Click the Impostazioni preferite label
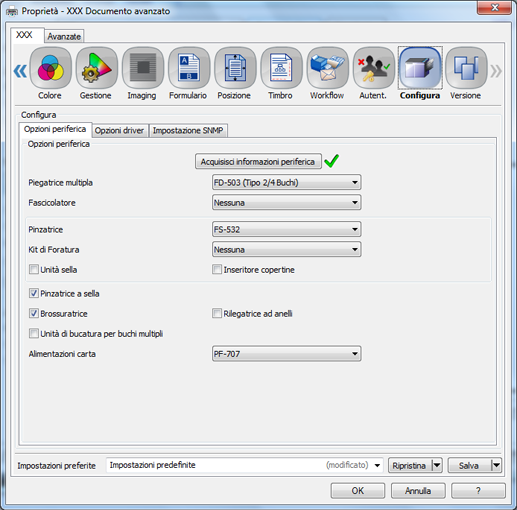 (x=56, y=465)
